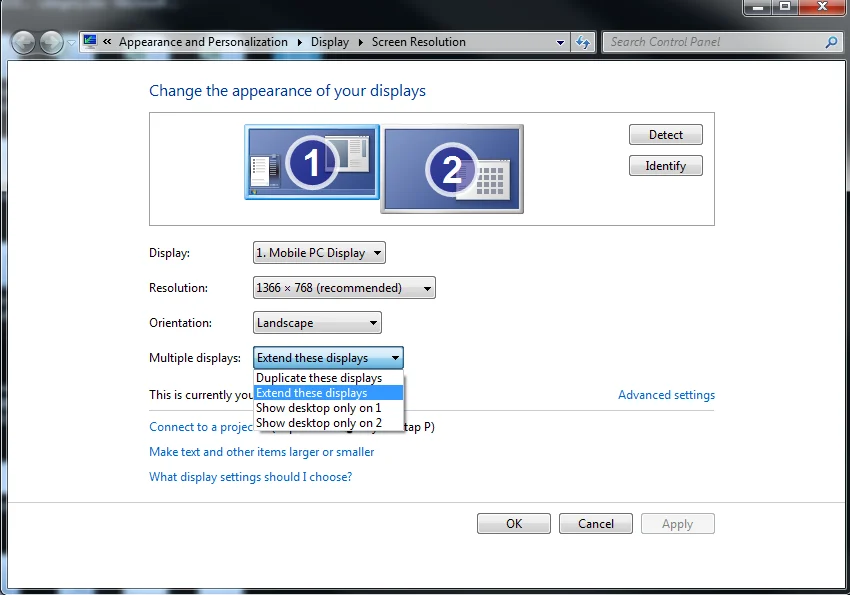This screenshot has width=850, height=595.
Task: Choose Show desktop only on 2
Action: click(329, 423)
